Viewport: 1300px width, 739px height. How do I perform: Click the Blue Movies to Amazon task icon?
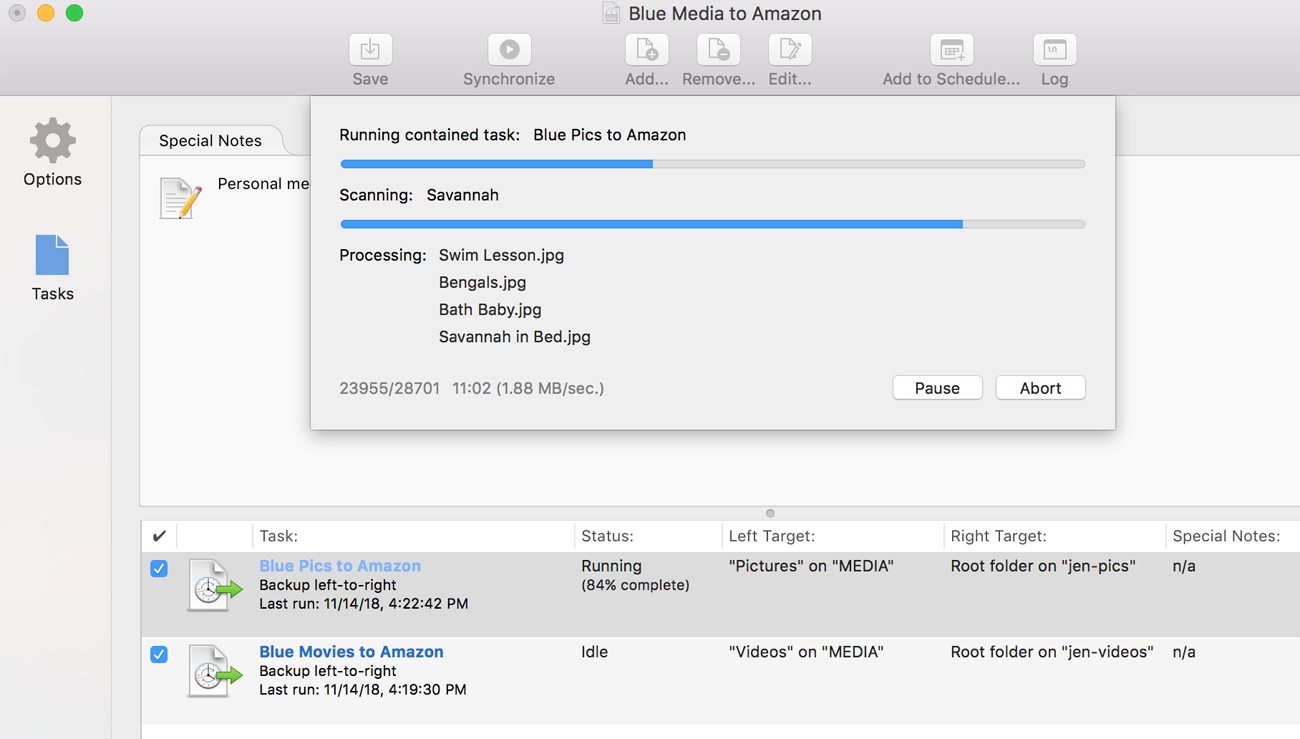pyautogui.click(x=213, y=672)
